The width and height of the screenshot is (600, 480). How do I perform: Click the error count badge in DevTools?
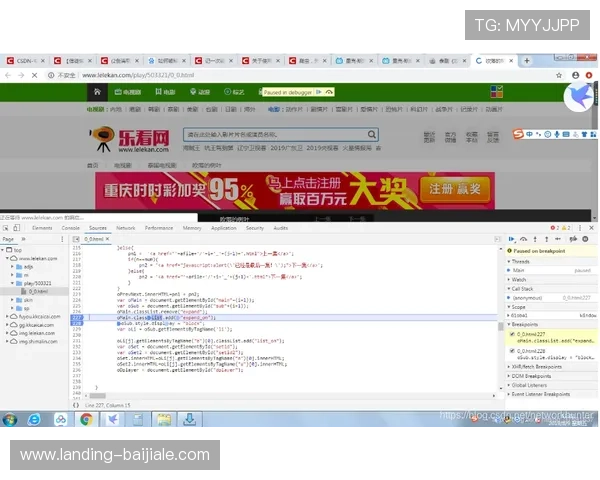(555, 228)
